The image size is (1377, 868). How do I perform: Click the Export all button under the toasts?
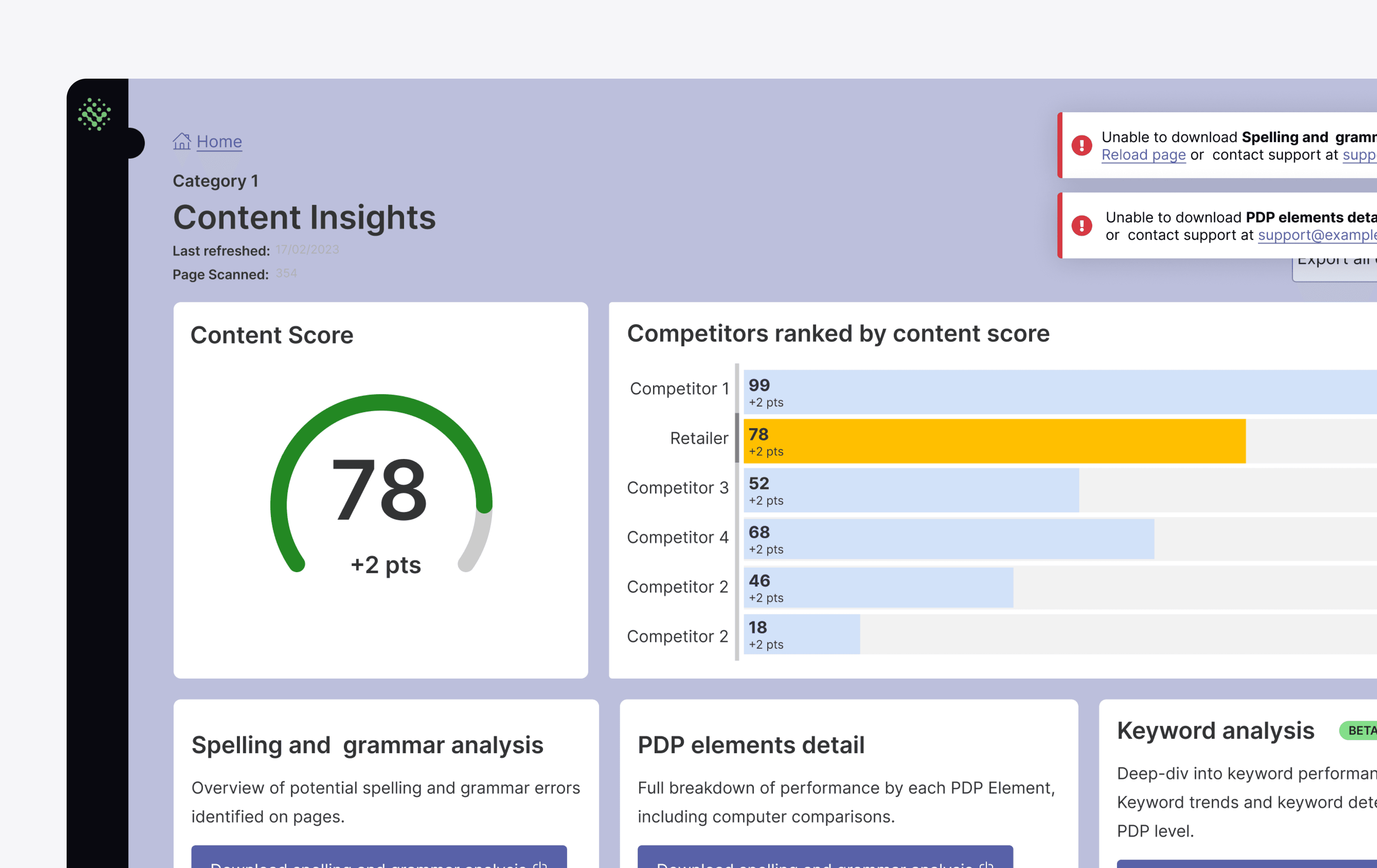pos(1335,269)
